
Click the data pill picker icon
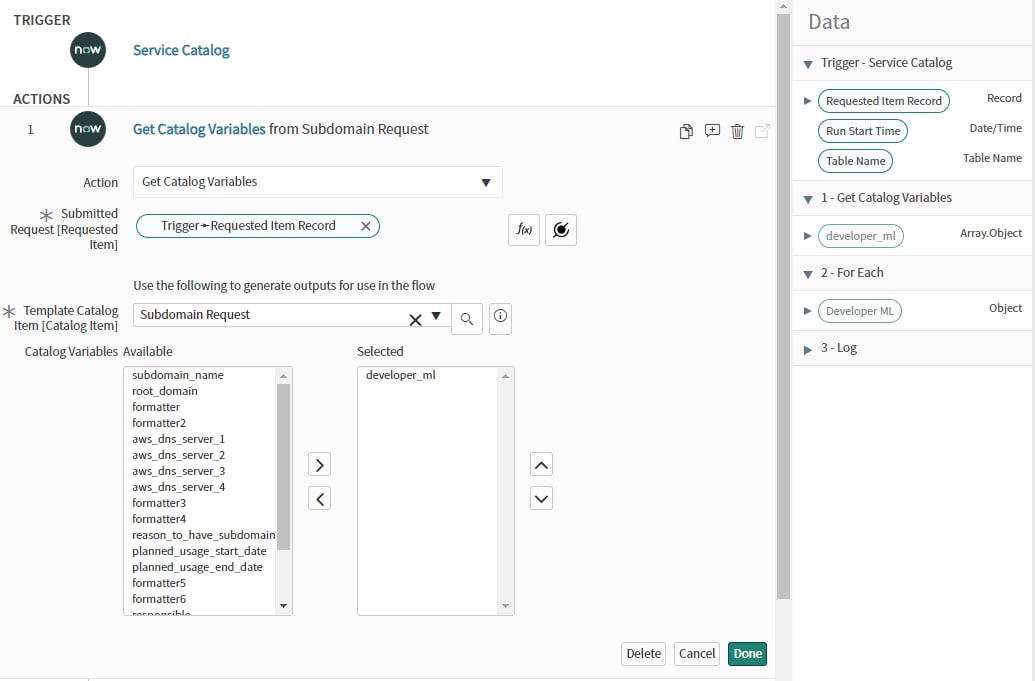click(x=561, y=229)
